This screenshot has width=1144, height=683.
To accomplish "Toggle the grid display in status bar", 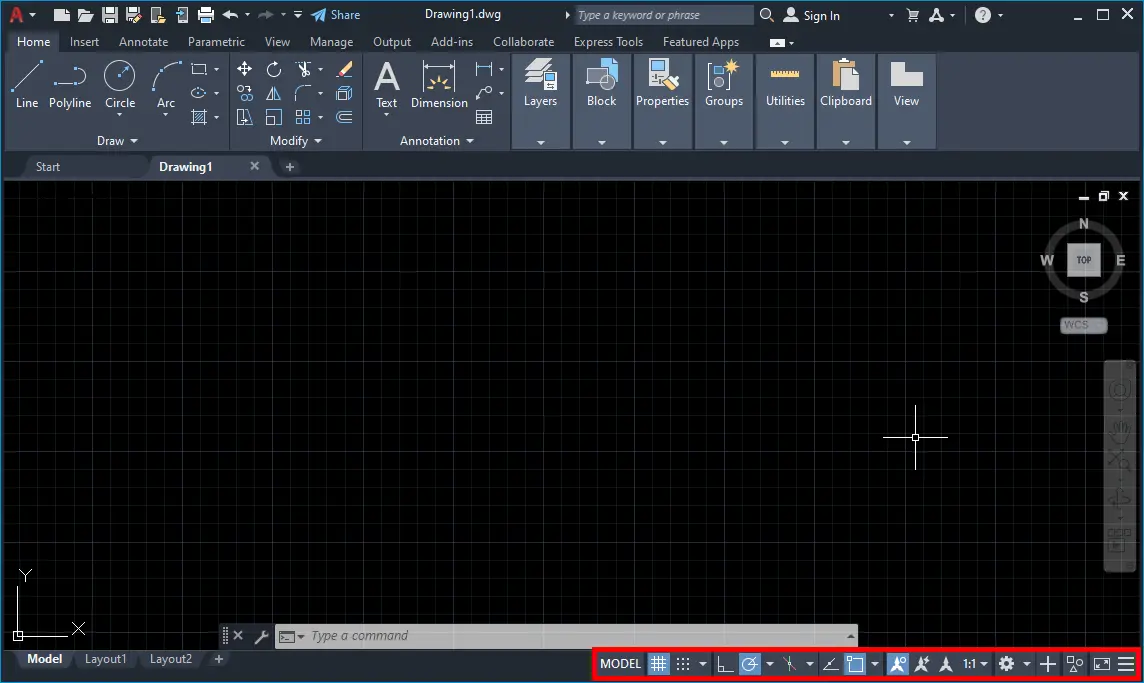I will (x=658, y=663).
